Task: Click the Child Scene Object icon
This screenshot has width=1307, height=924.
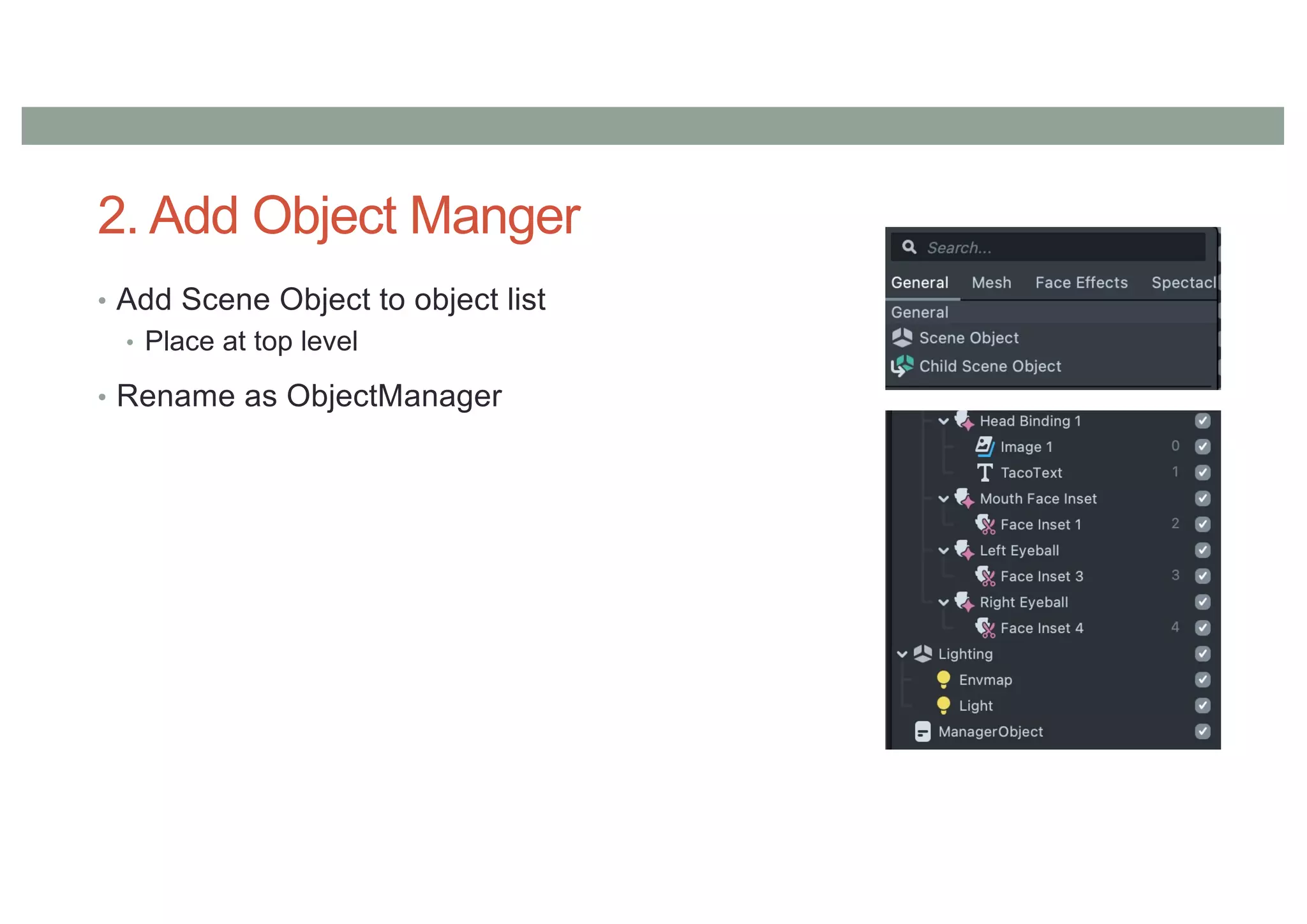Action: coord(902,366)
